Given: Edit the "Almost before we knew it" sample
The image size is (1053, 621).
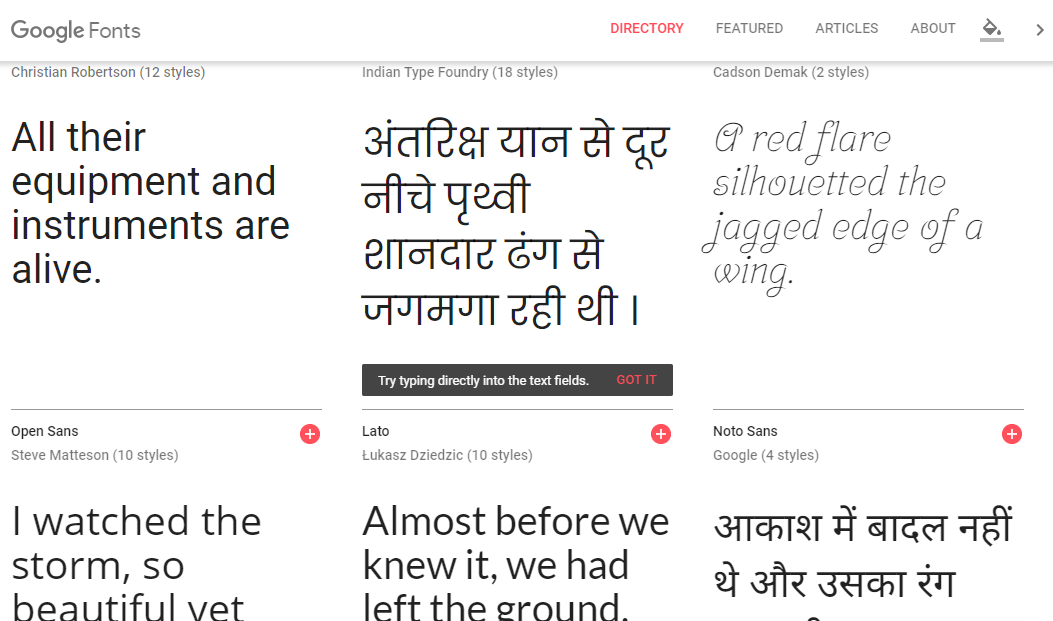Looking at the screenshot, I should pyautogui.click(x=516, y=562).
